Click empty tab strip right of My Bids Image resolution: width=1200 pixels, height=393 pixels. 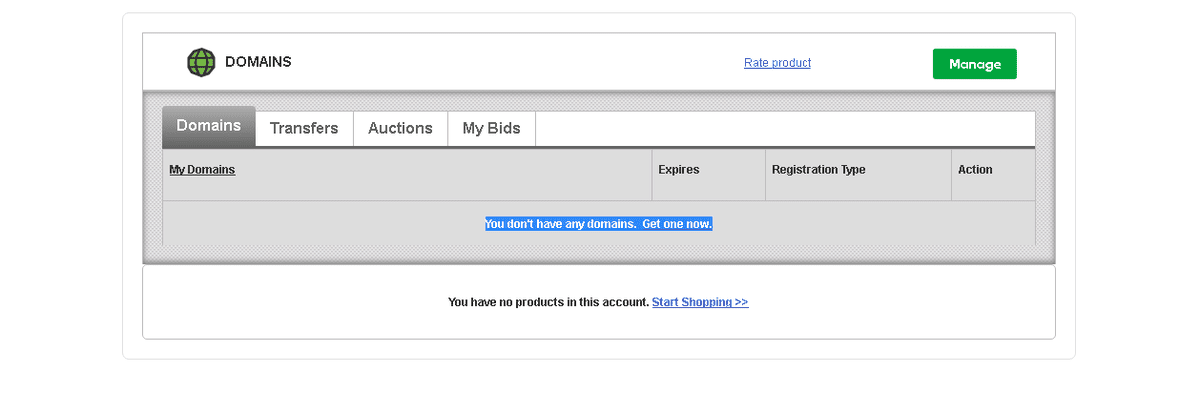pos(785,129)
